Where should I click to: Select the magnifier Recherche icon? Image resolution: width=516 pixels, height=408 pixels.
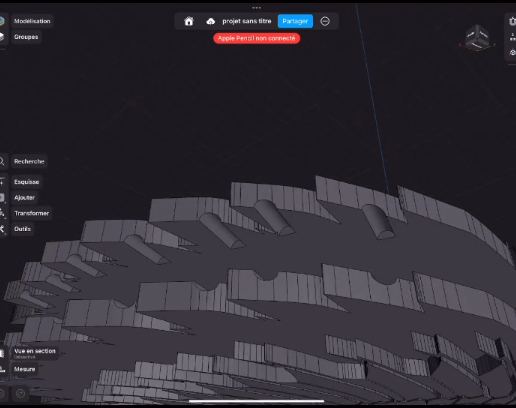(2, 161)
